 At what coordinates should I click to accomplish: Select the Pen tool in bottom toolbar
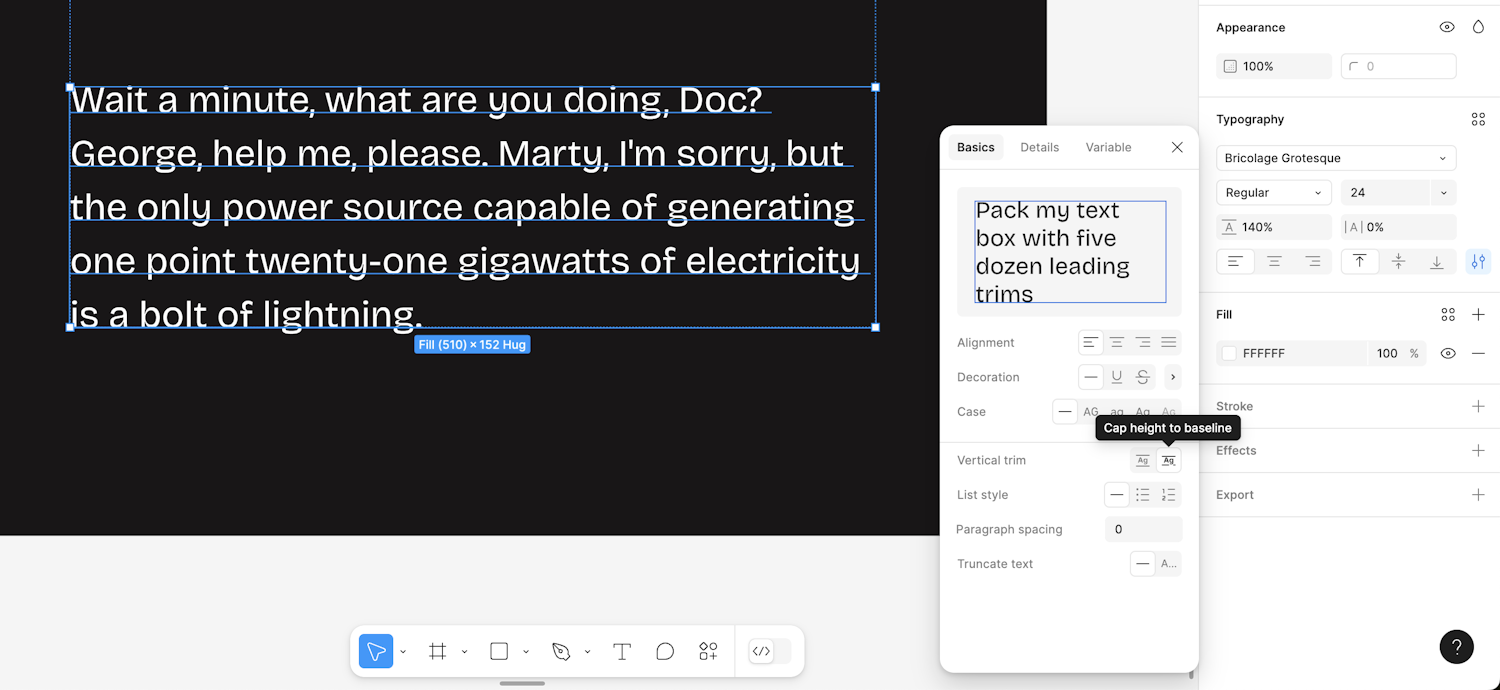pyautogui.click(x=561, y=652)
